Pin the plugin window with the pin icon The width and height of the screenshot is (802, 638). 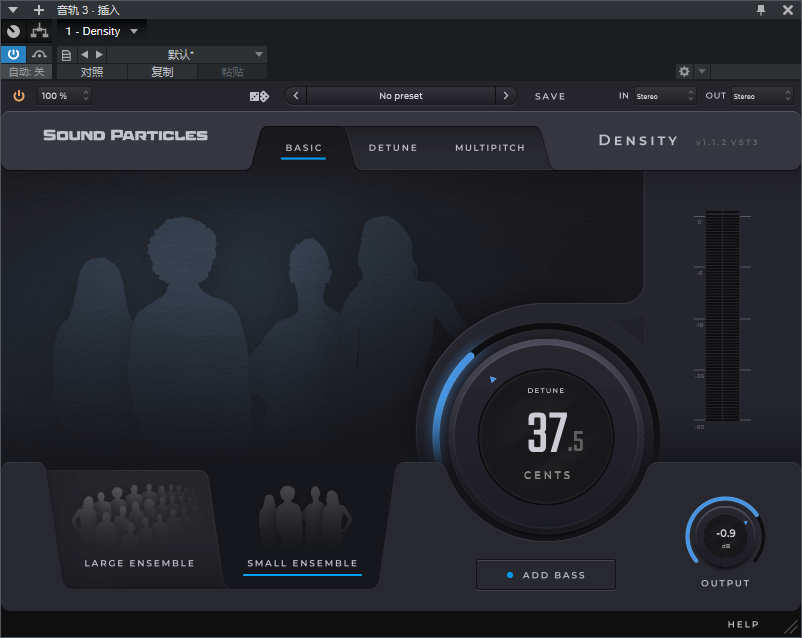coord(761,10)
